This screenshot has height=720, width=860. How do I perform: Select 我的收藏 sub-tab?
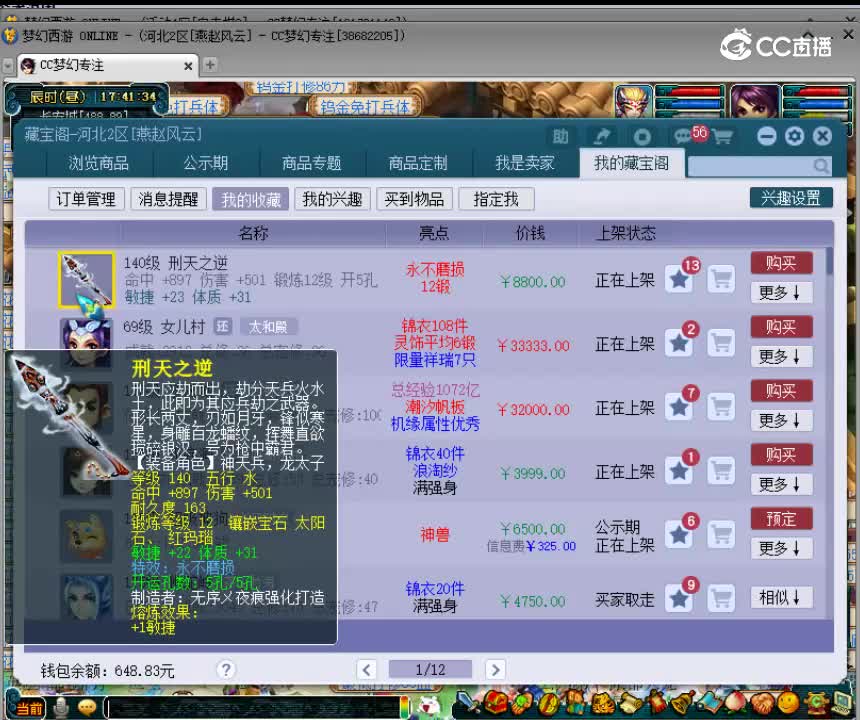(x=251, y=199)
